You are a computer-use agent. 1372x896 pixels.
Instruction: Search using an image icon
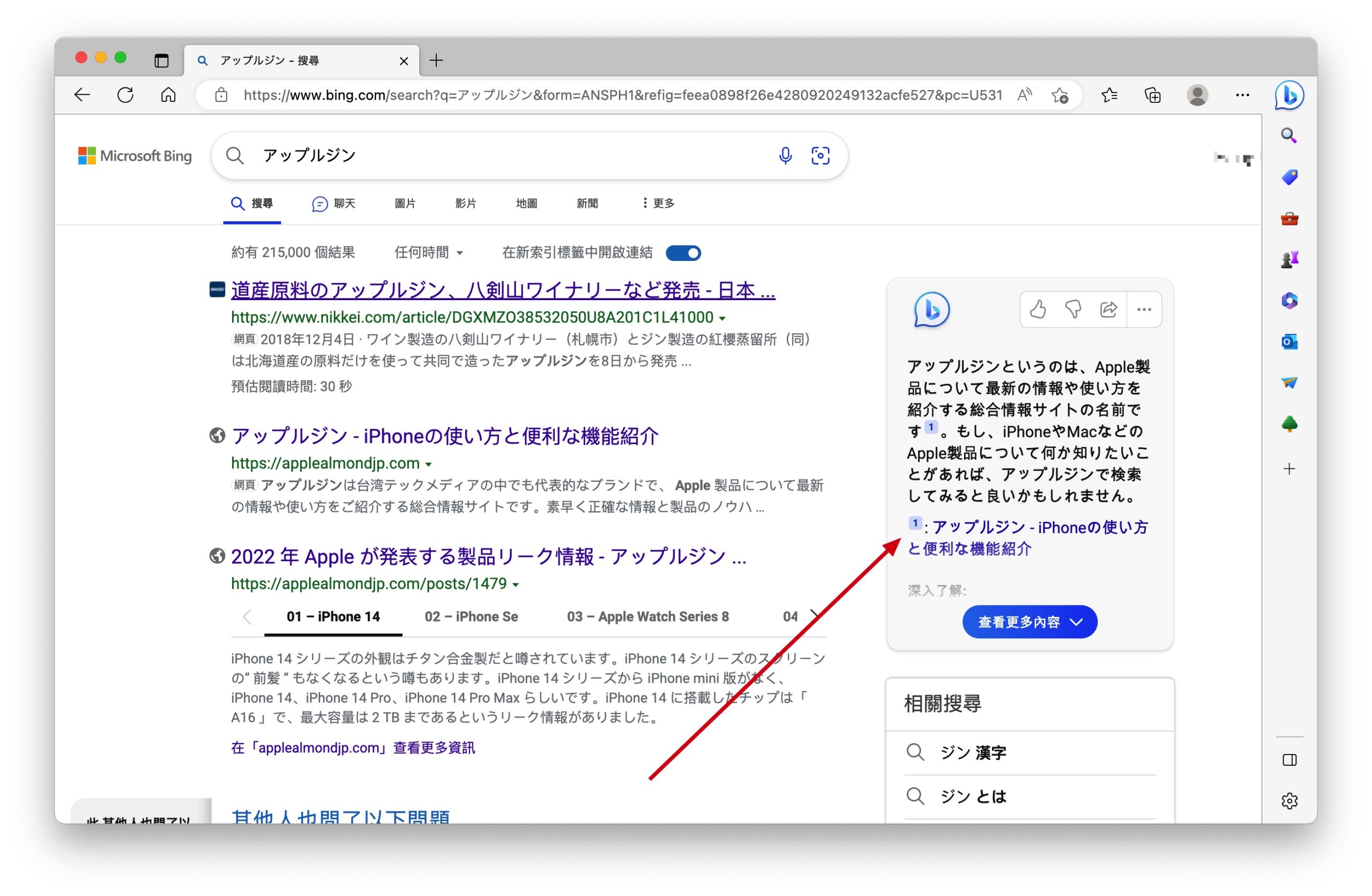(820, 156)
